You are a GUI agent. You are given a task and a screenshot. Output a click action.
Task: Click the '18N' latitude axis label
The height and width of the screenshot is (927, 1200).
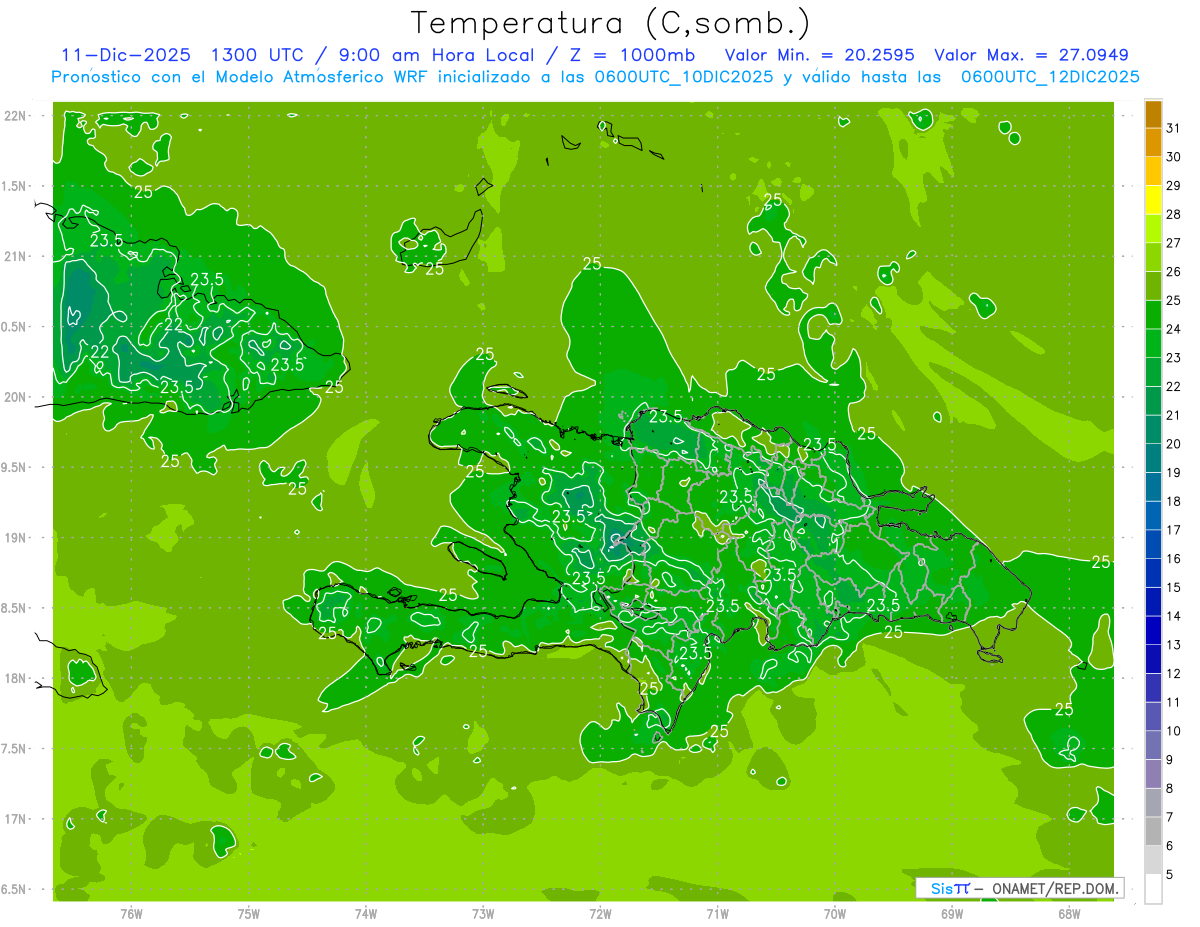[17, 678]
